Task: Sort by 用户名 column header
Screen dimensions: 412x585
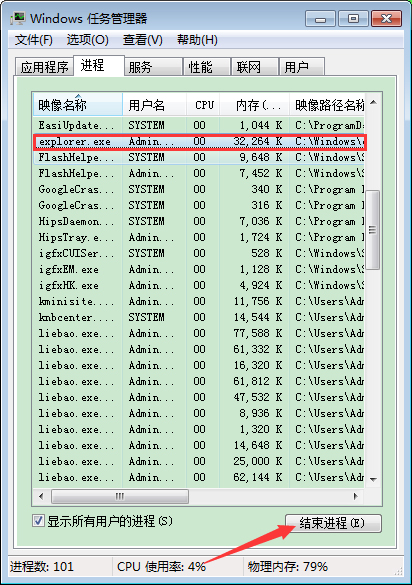Action: [x=154, y=105]
